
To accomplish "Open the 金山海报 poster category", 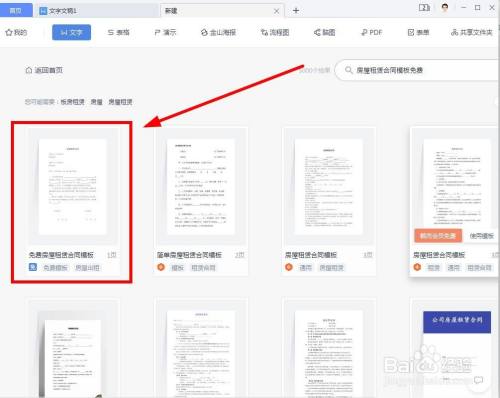I will (x=218, y=32).
